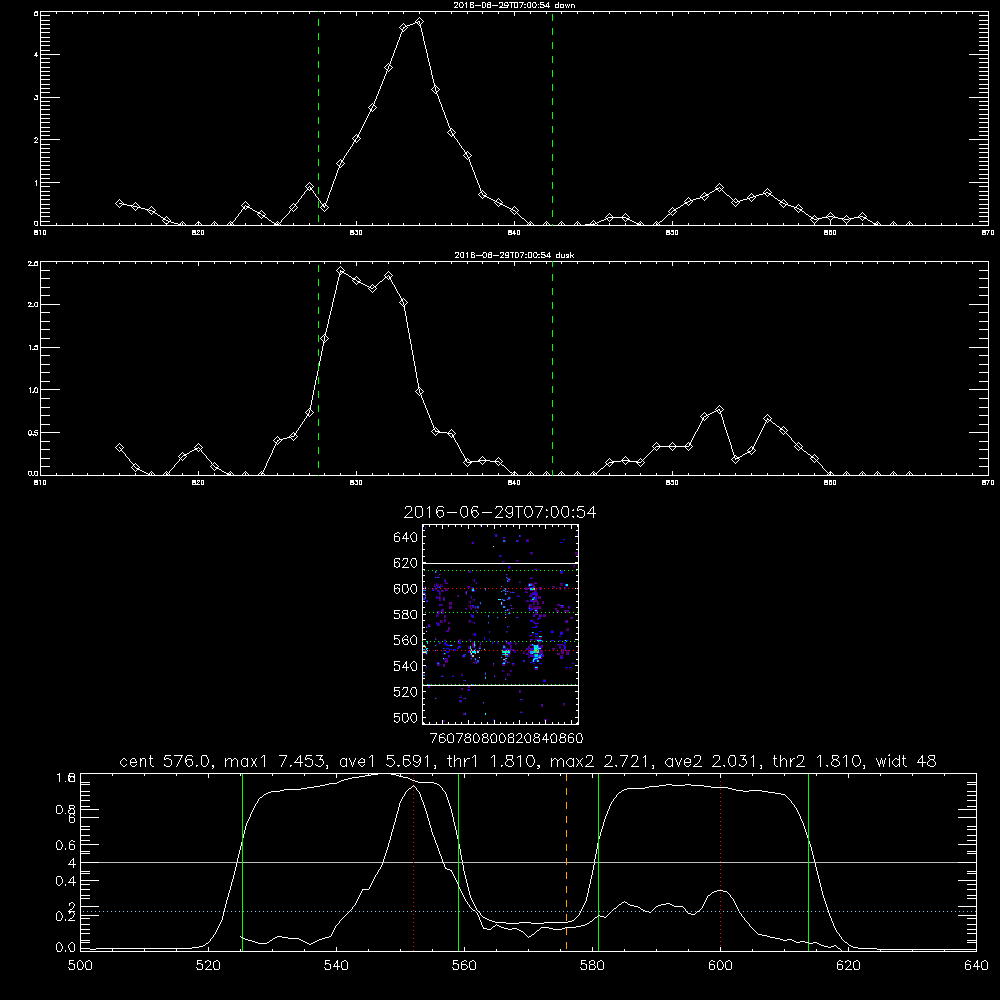Click the '580' y-axis label beside spectral image
The height and width of the screenshot is (1000, 1000).
(x=405, y=615)
